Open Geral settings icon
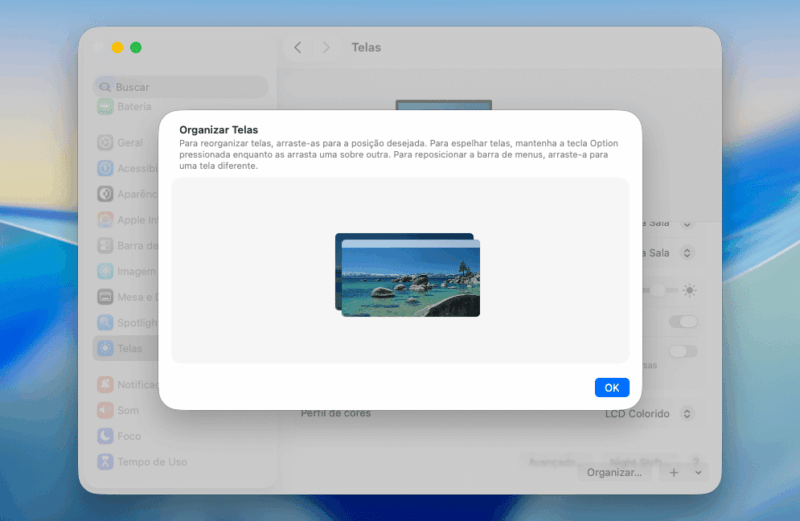The height and width of the screenshot is (521, 800). [x=105, y=142]
